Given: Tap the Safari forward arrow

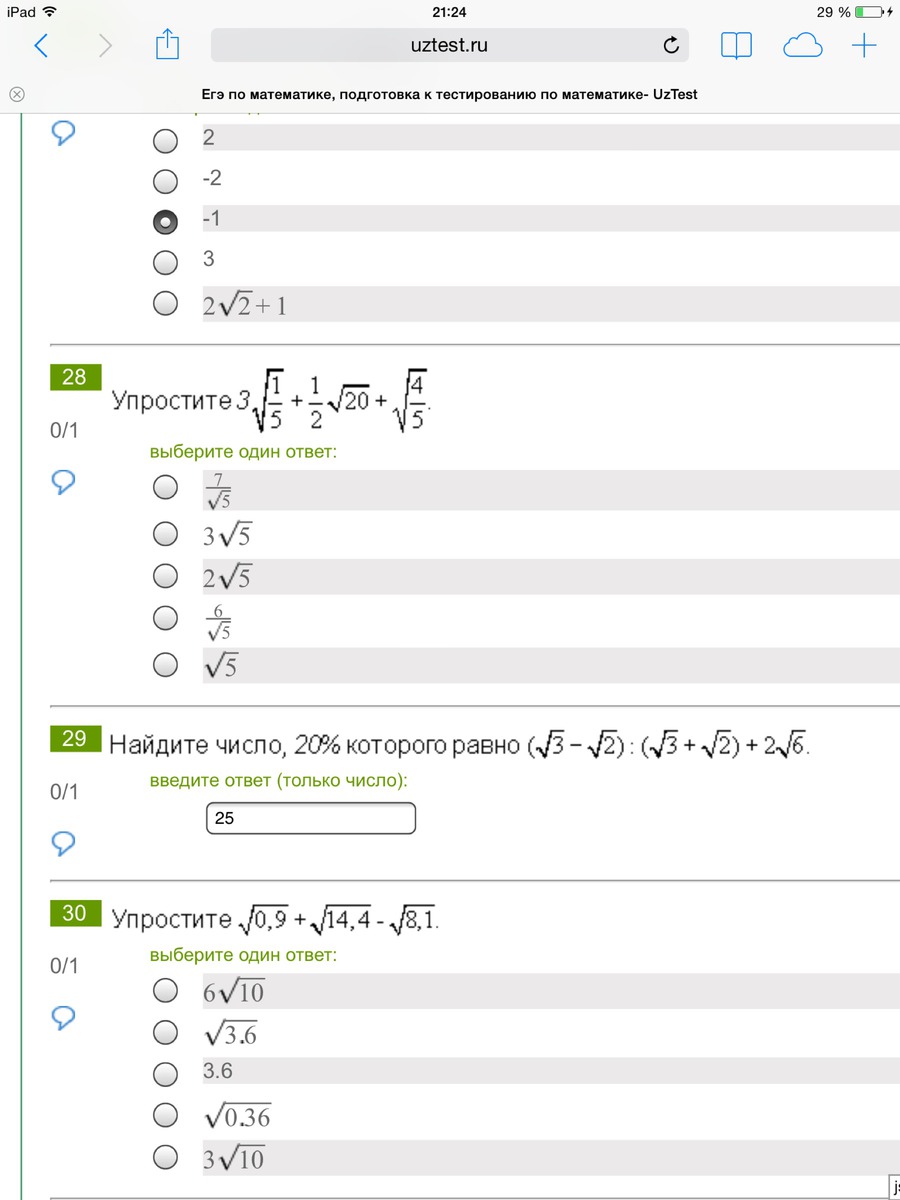Looking at the screenshot, I should (105, 45).
